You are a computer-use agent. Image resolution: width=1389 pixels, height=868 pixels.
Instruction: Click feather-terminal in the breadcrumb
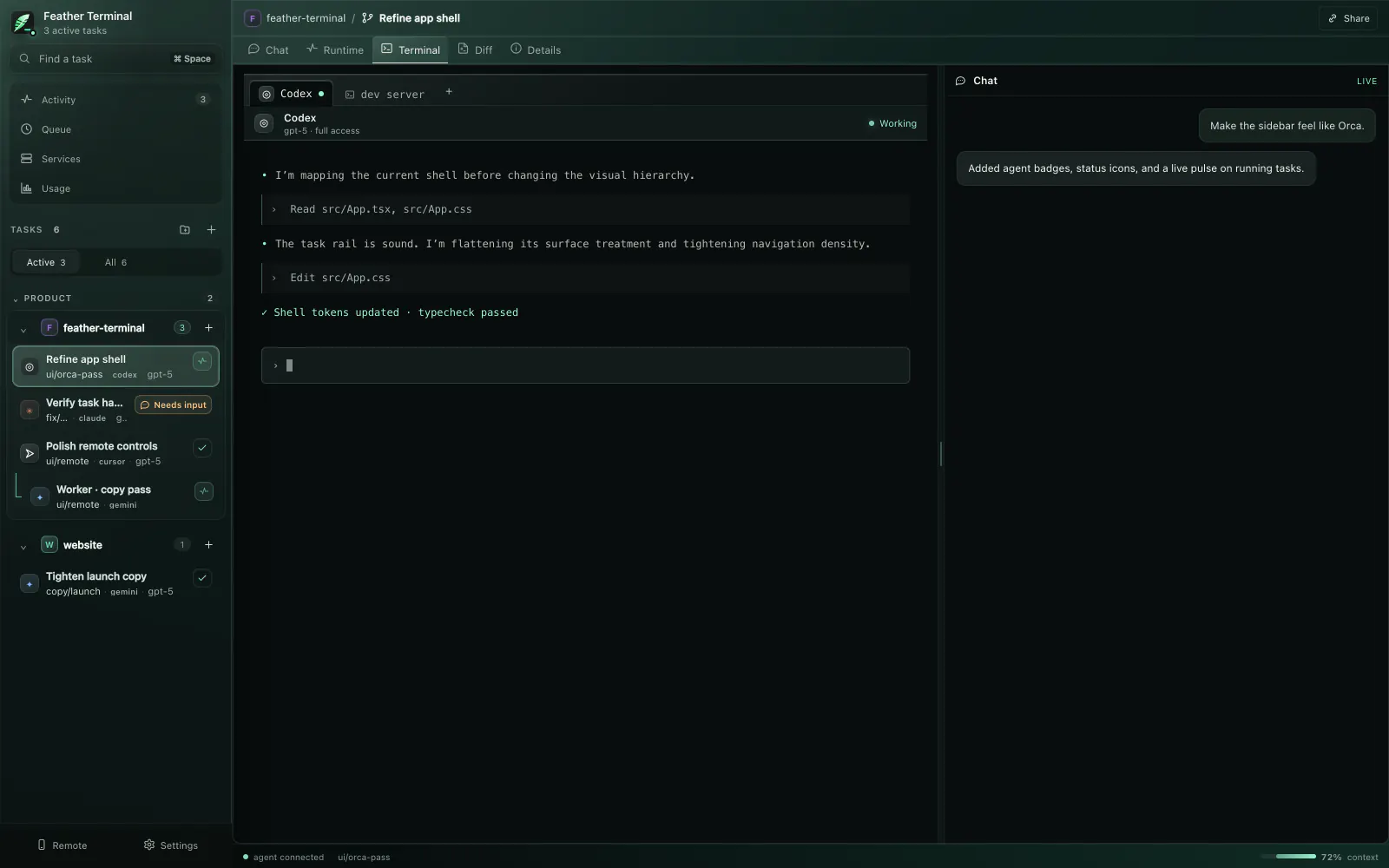pyautogui.click(x=306, y=18)
